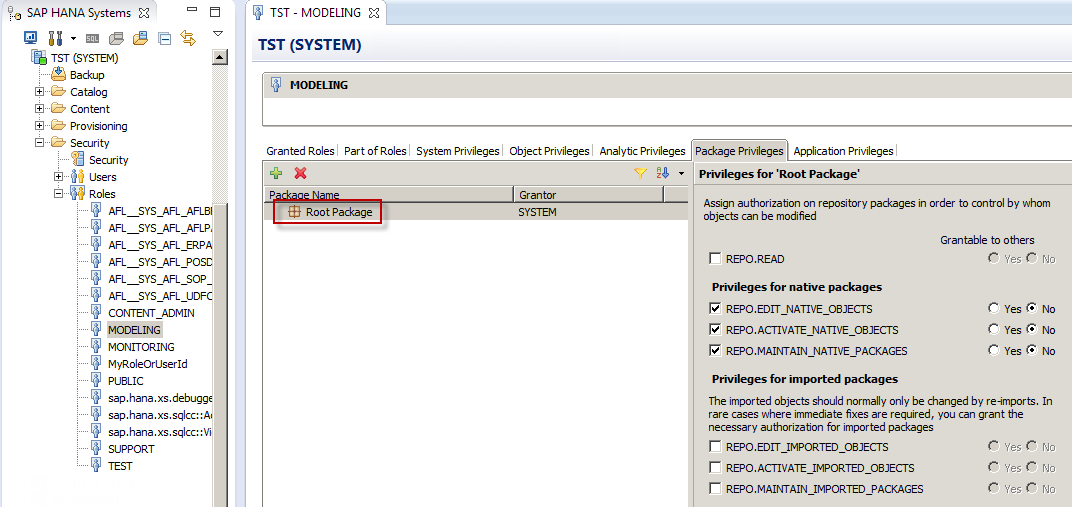Add a package with the green plus icon
This screenshot has width=1072, height=507.
pos(276,174)
